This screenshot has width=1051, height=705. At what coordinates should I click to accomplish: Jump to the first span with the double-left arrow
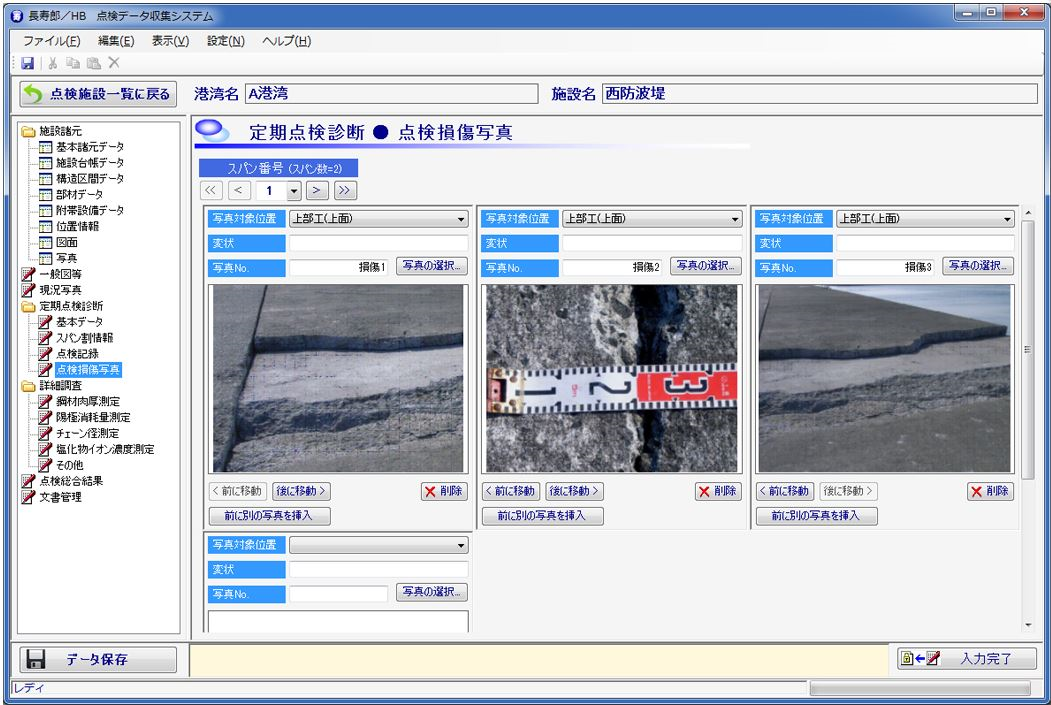[x=211, y=190]
